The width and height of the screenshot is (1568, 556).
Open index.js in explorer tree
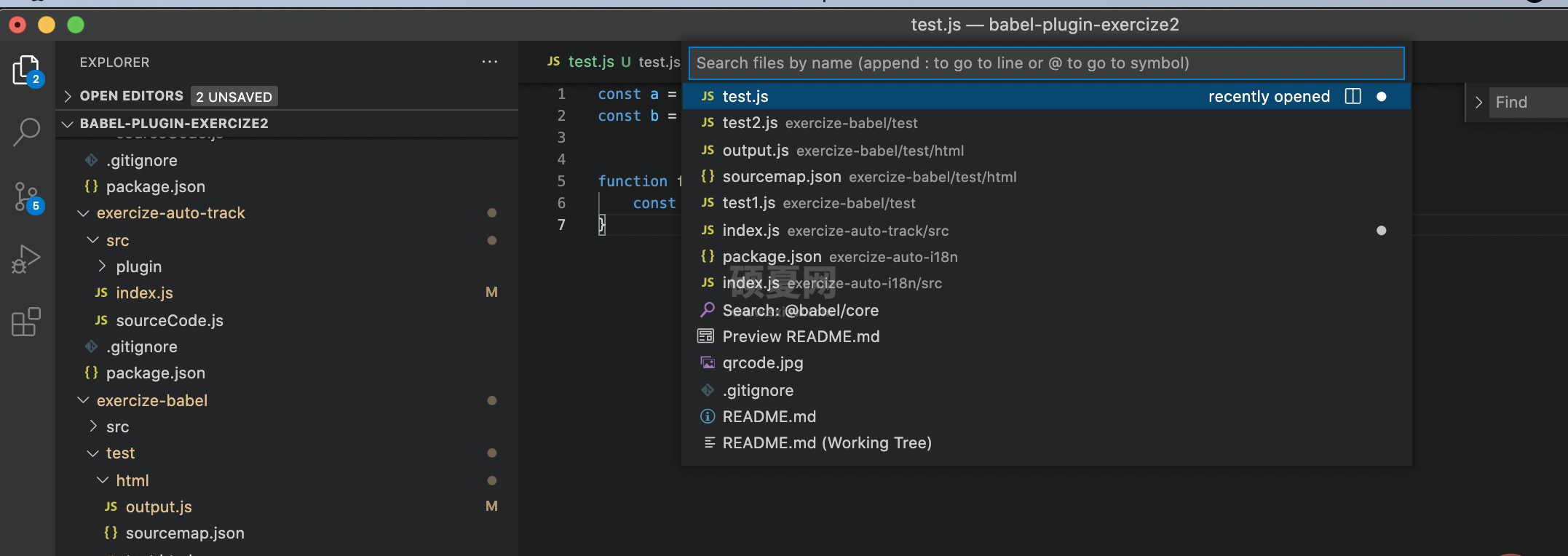[144, 293]
